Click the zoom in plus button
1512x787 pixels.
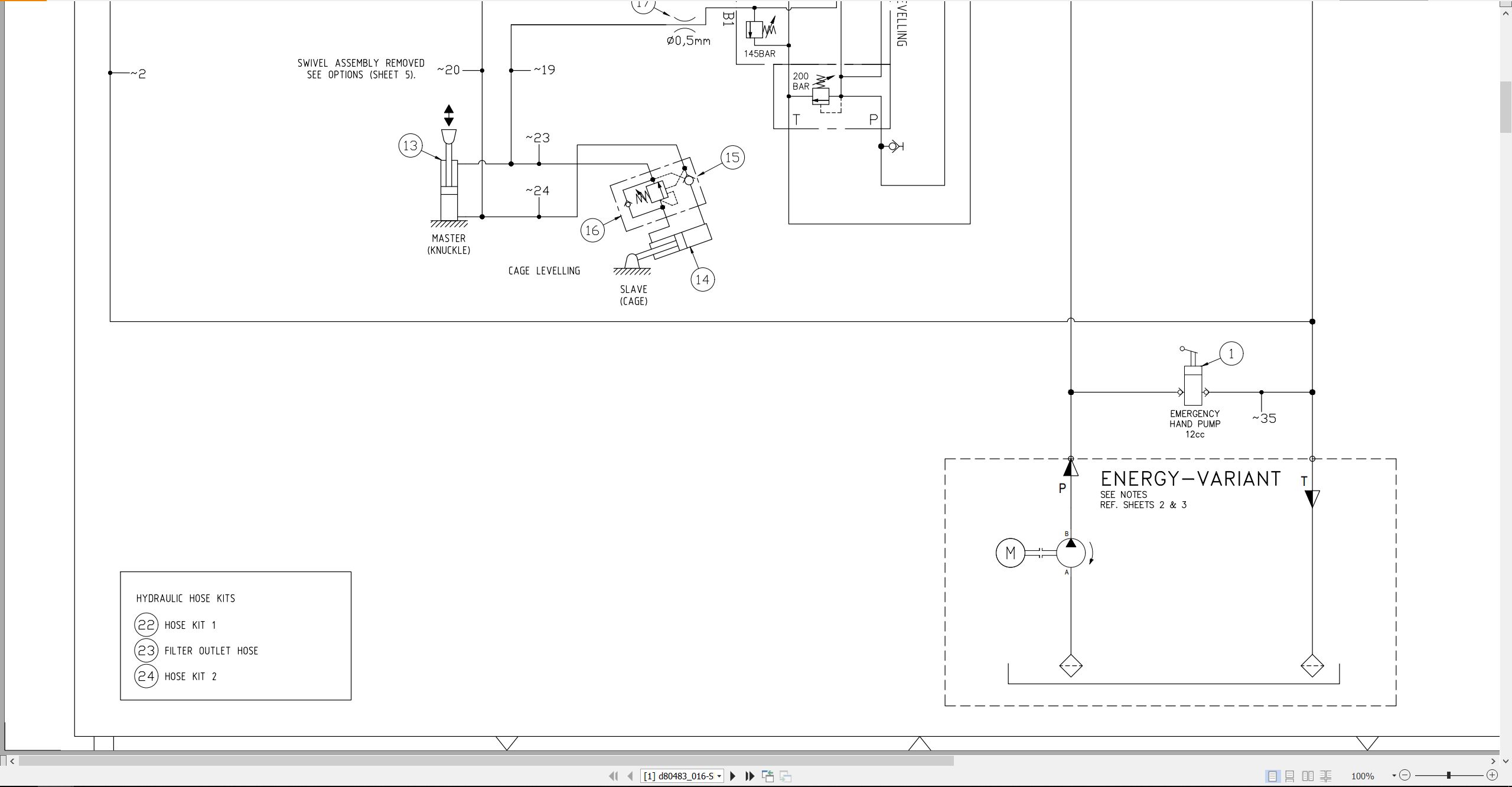pyautogui.click(x=1493, y=775)
